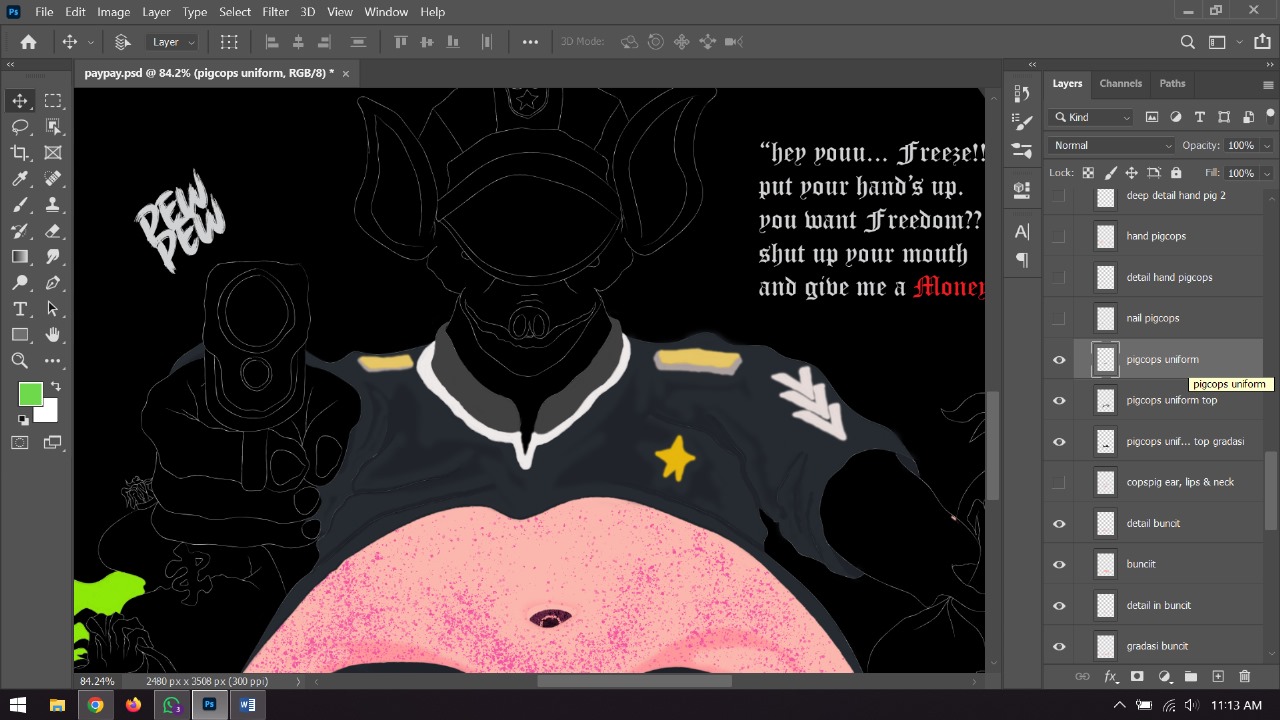Select the Crop tool
The height and width of the screenshot is (720, 1280).
(x=20, y=152)
